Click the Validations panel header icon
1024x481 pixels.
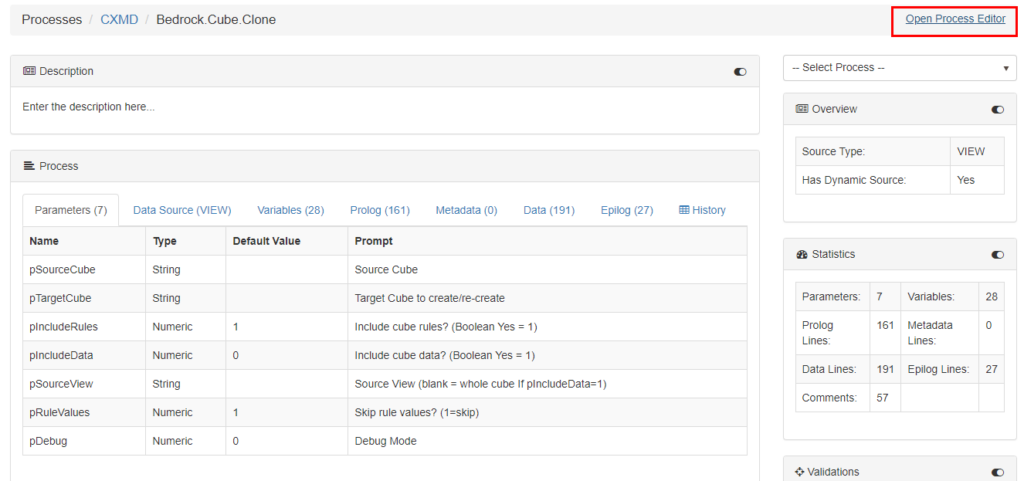click(802, 472)
